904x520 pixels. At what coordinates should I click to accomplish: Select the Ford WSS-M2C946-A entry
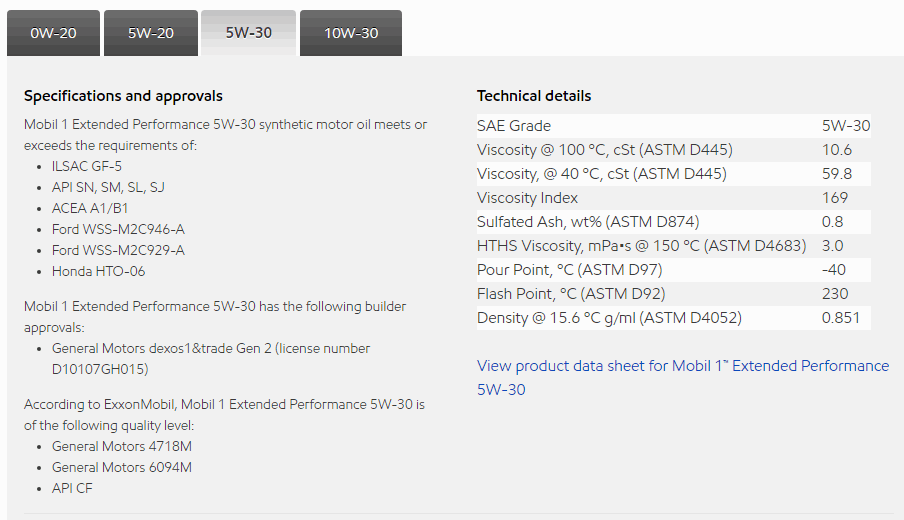pyautogui.click(x=118, y=229)
